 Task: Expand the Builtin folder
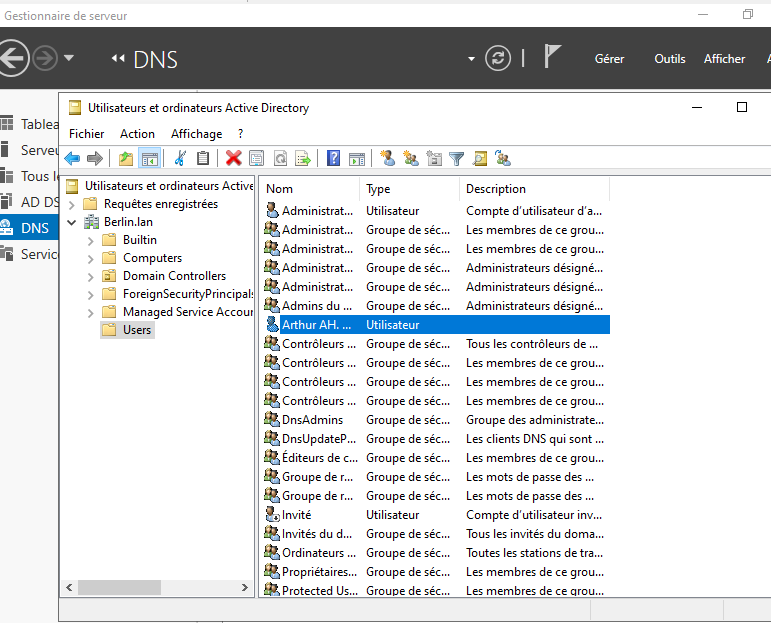[90, 240]
